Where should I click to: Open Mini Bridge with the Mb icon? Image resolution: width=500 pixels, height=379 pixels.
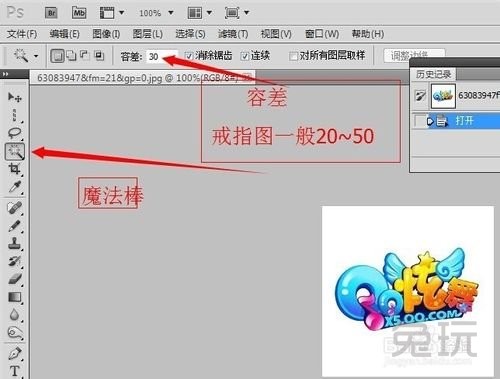coord(79,13)
